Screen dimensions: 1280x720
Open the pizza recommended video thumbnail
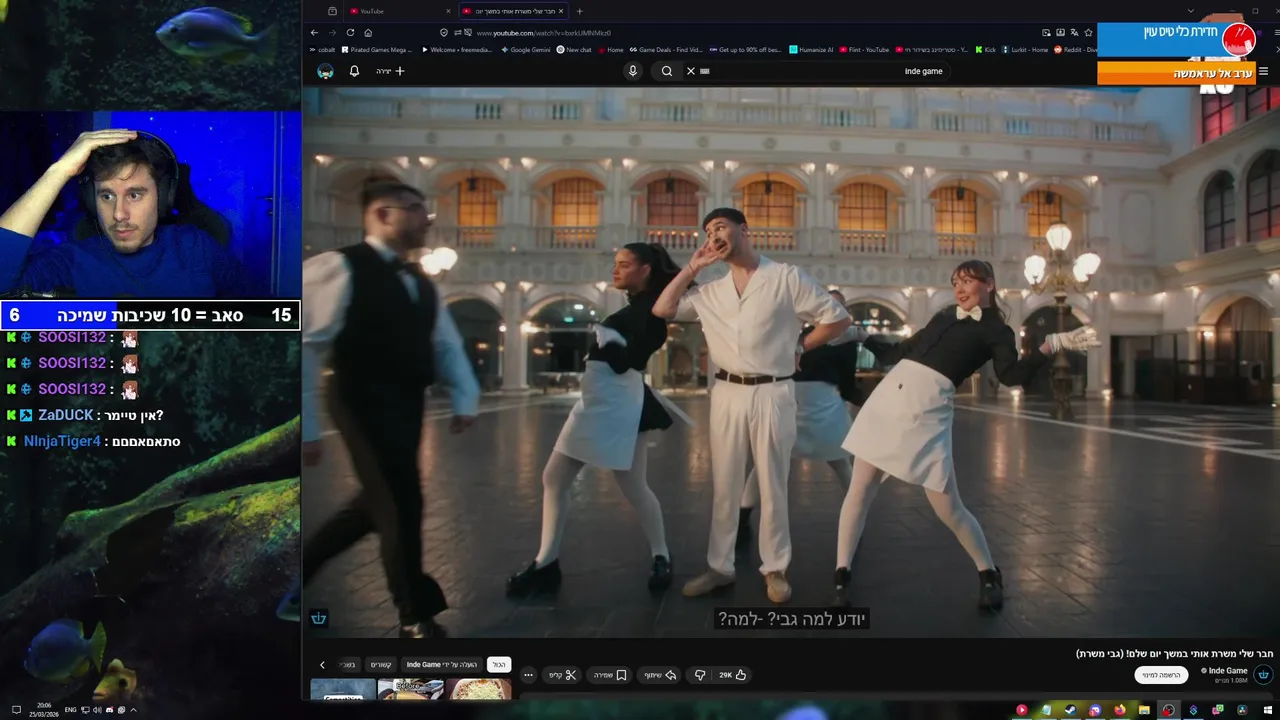pyautogui.click(x=478, y=690)
